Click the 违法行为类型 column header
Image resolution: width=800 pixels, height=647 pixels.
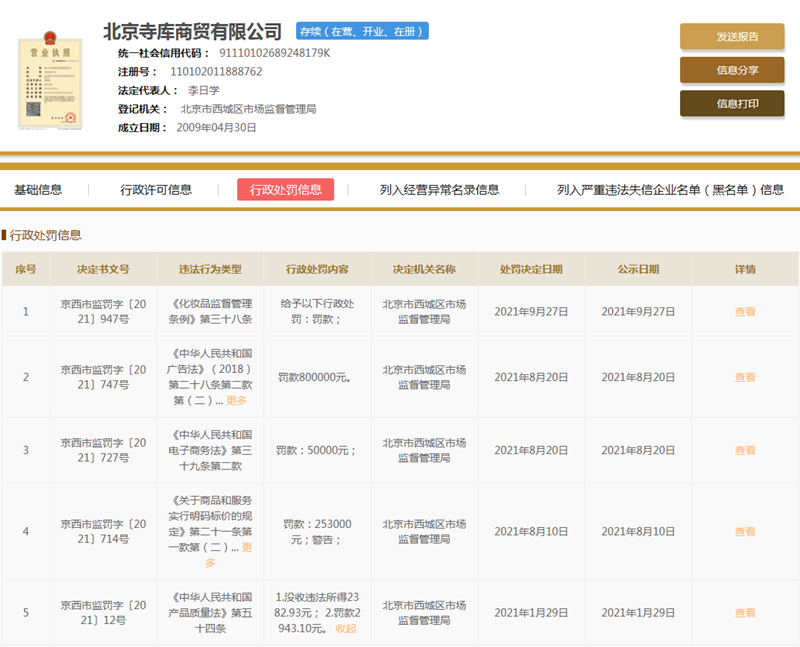[210, 269]
